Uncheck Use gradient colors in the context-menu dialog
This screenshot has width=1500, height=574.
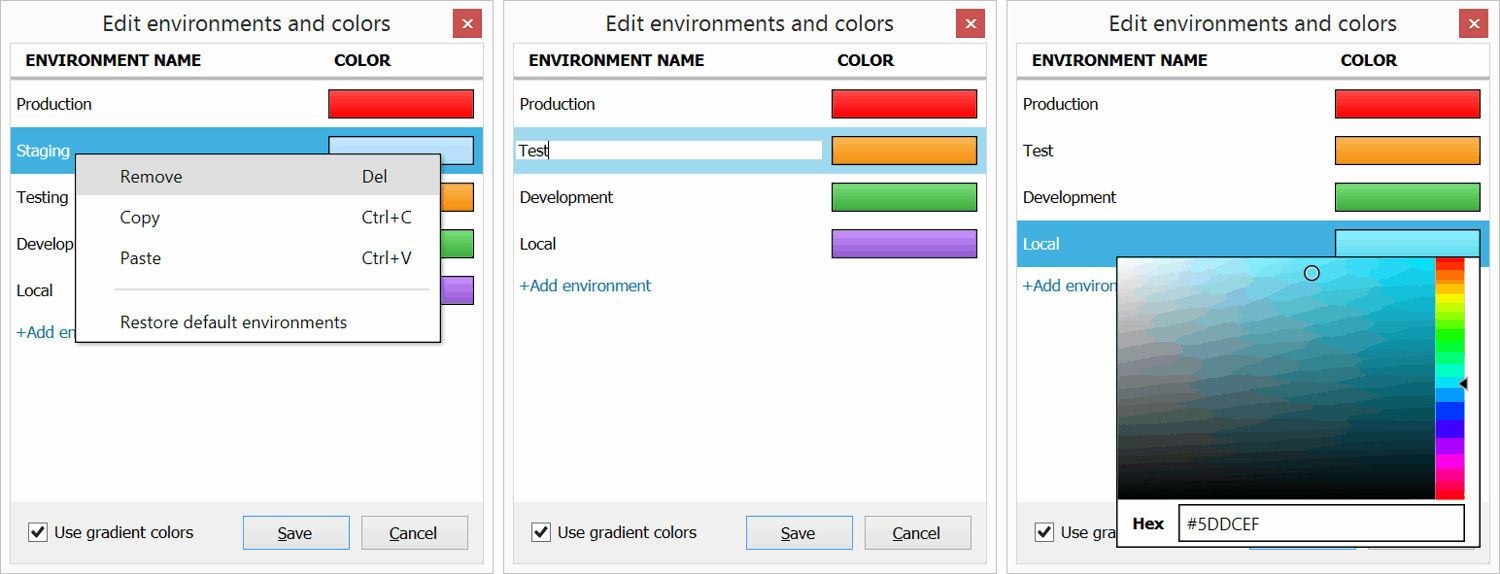click(38, 533)
